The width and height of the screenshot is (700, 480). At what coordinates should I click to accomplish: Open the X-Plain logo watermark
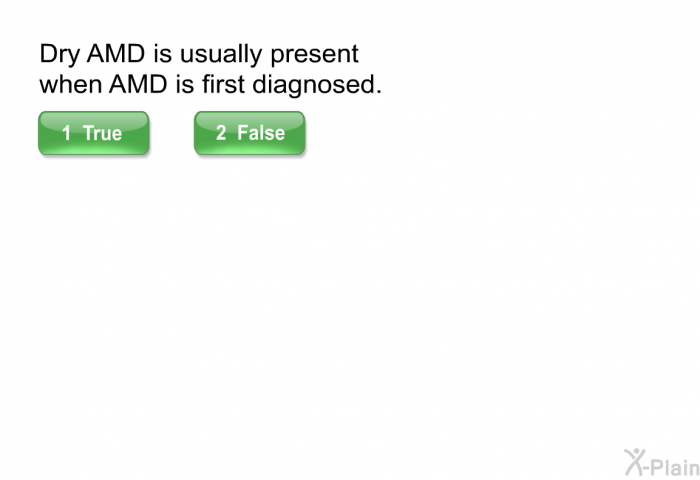tap(662, 462)
